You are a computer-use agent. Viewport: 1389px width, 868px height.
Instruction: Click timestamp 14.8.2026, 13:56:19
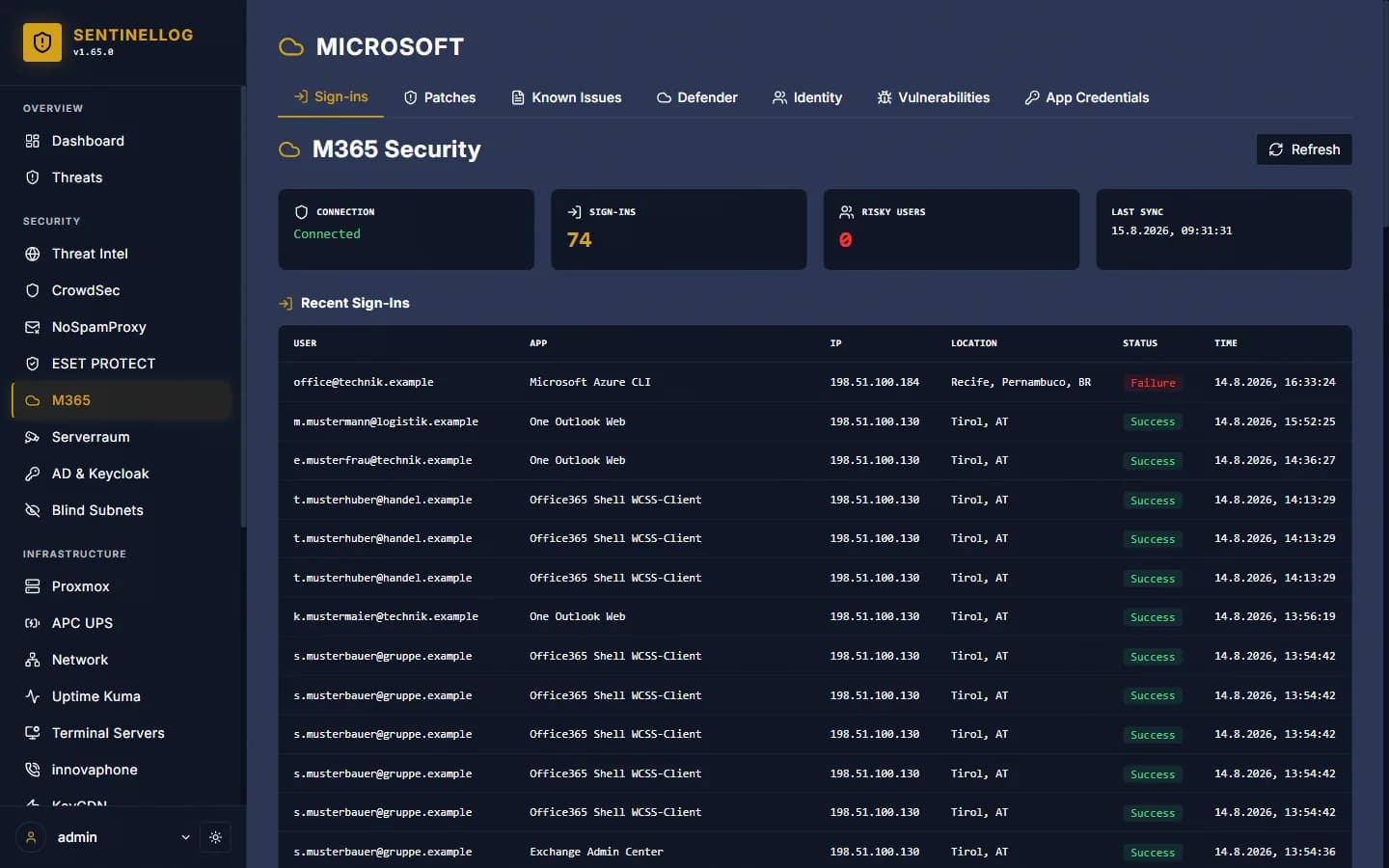(x=1275, y=617)
